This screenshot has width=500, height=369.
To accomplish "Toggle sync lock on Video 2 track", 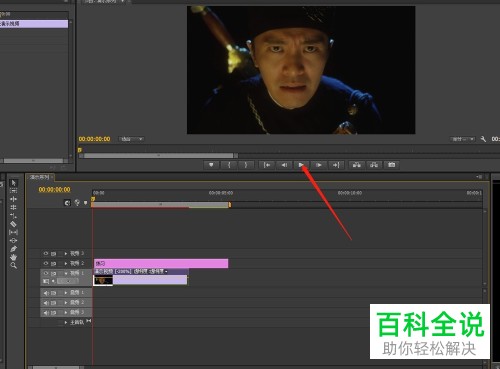I will click(x=54, y=263).
